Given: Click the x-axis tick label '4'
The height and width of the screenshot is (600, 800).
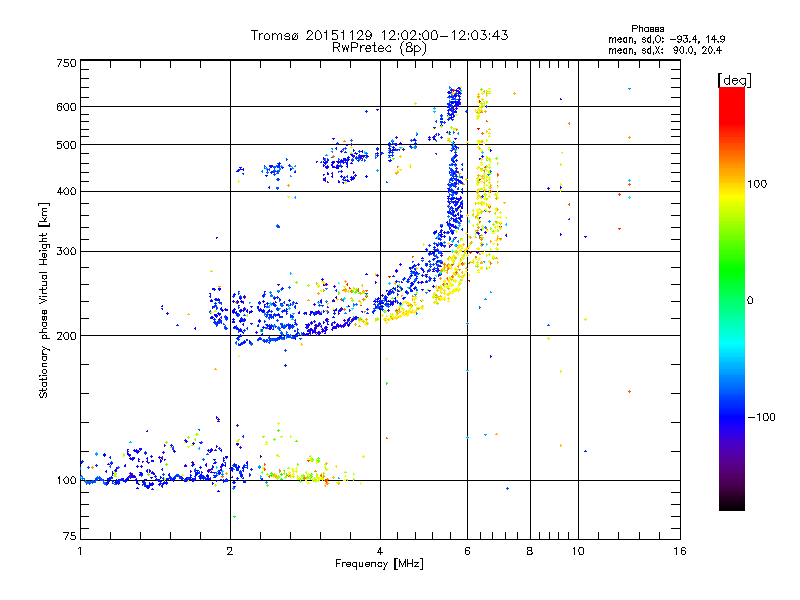Looking at the screenshot, I should click(x=380, y=551).
